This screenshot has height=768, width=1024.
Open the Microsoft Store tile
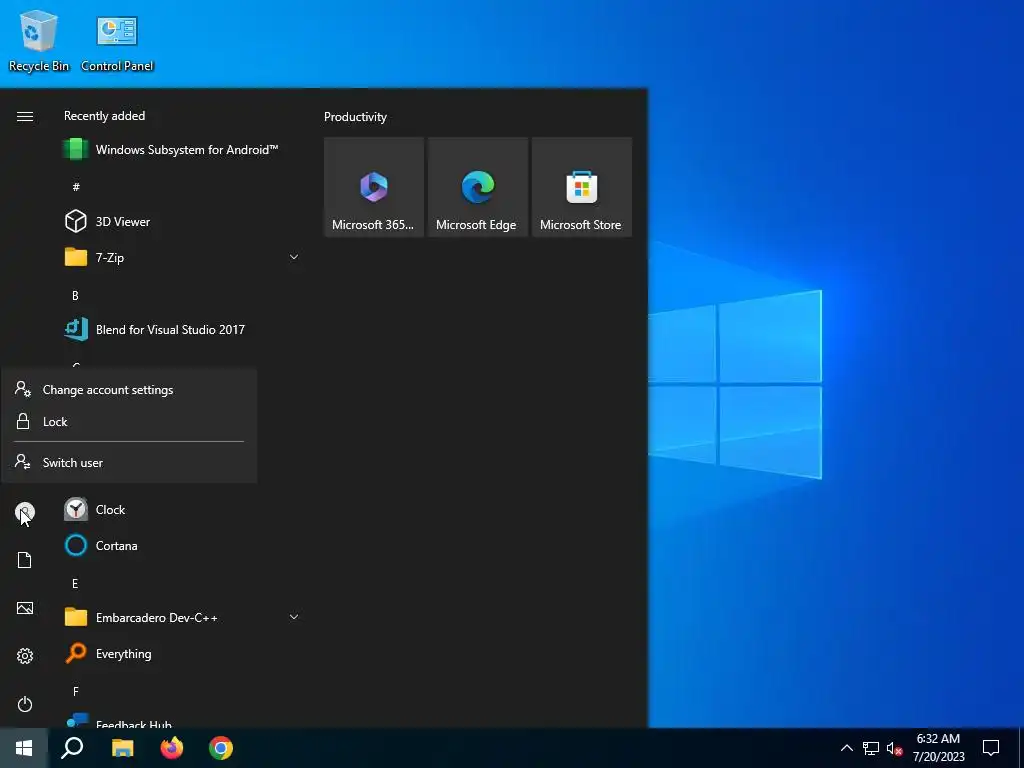[x=581, y=187]
